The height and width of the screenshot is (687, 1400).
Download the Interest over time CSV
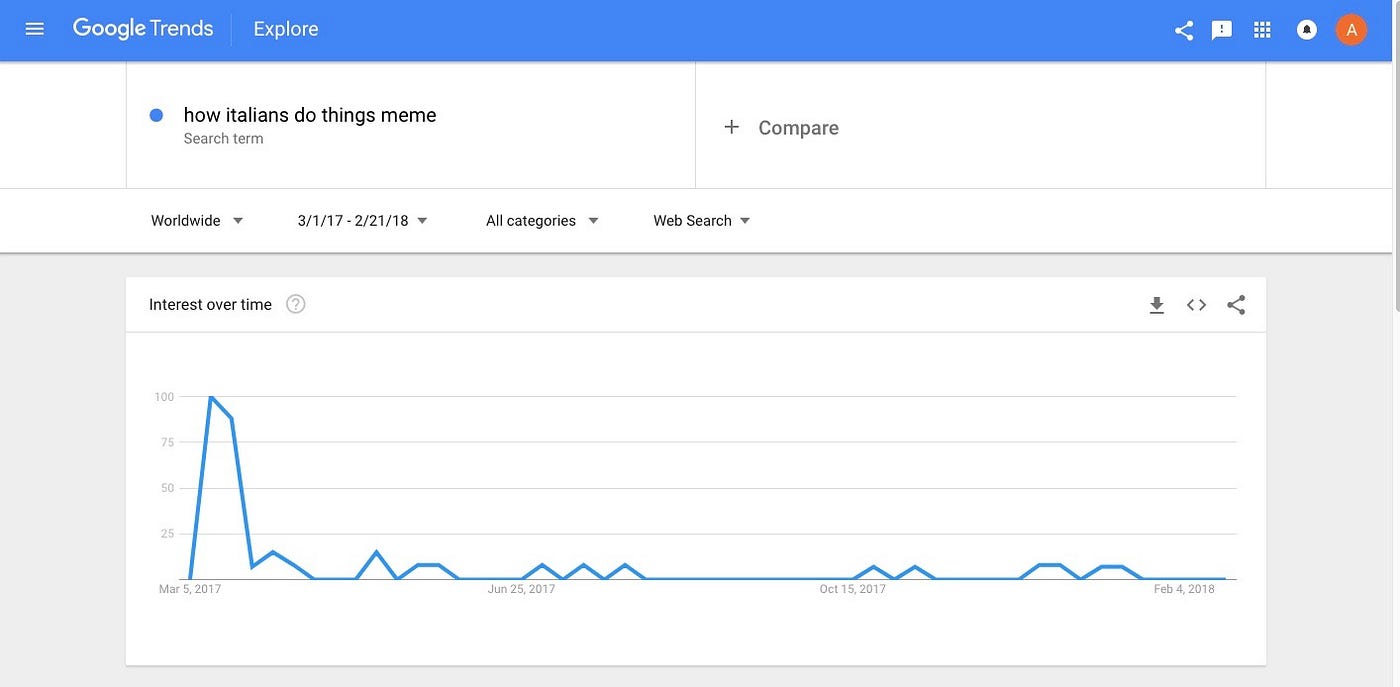click(1157, 305)
